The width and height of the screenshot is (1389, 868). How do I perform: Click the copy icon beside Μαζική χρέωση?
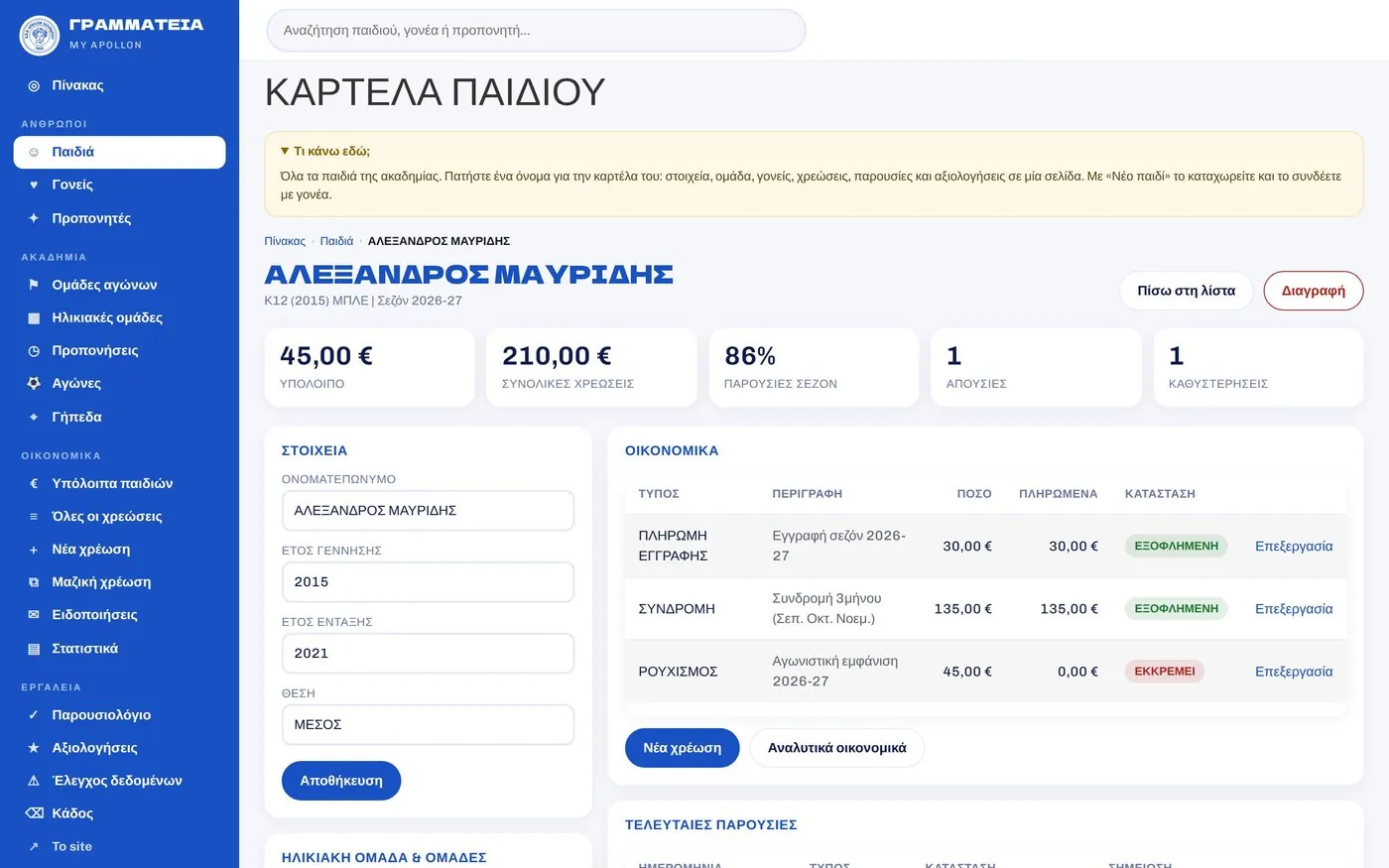[34, 581]
